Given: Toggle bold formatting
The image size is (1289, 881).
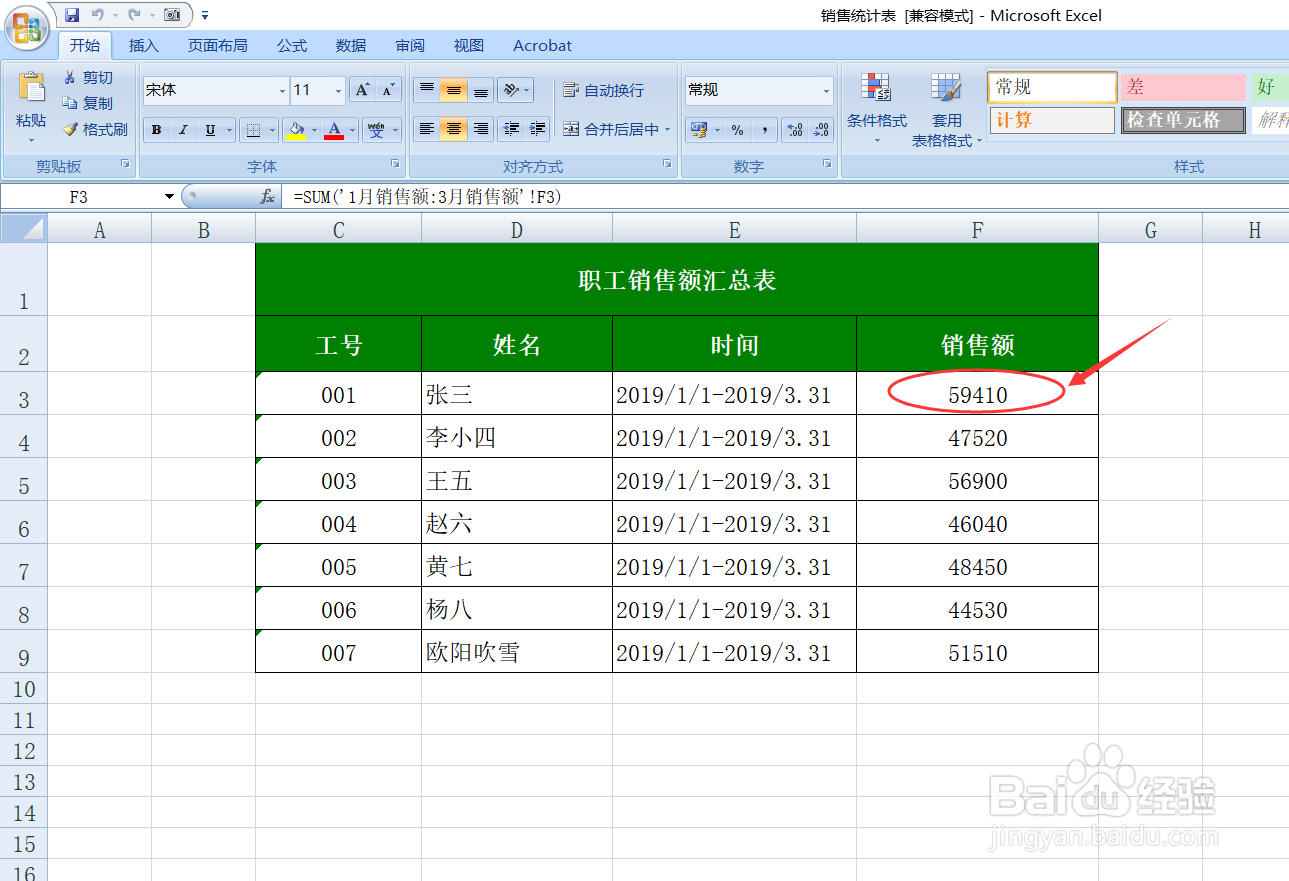Looking at the screenshot, I should [156, 130].
